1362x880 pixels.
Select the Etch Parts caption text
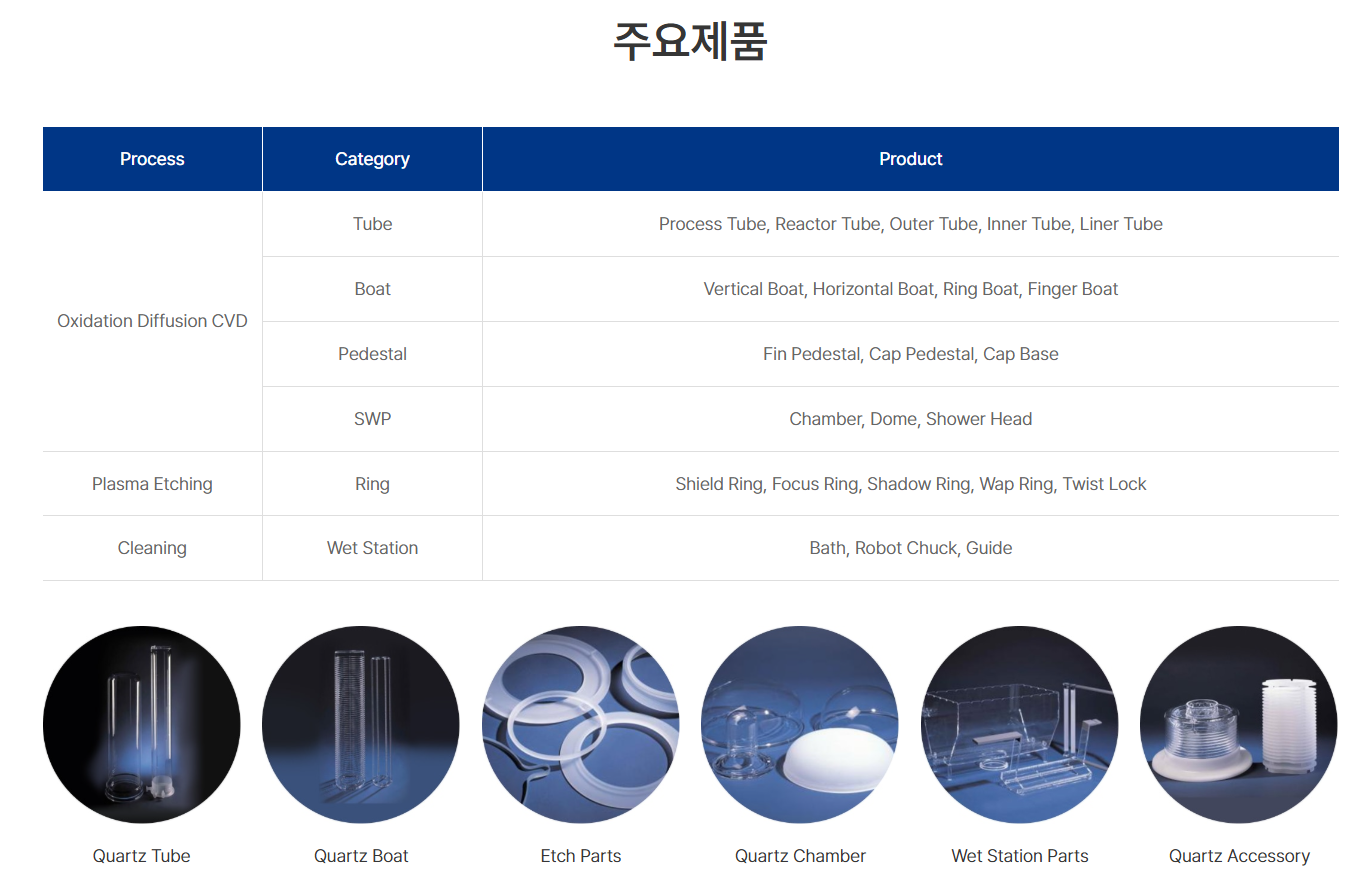[580, 856]
